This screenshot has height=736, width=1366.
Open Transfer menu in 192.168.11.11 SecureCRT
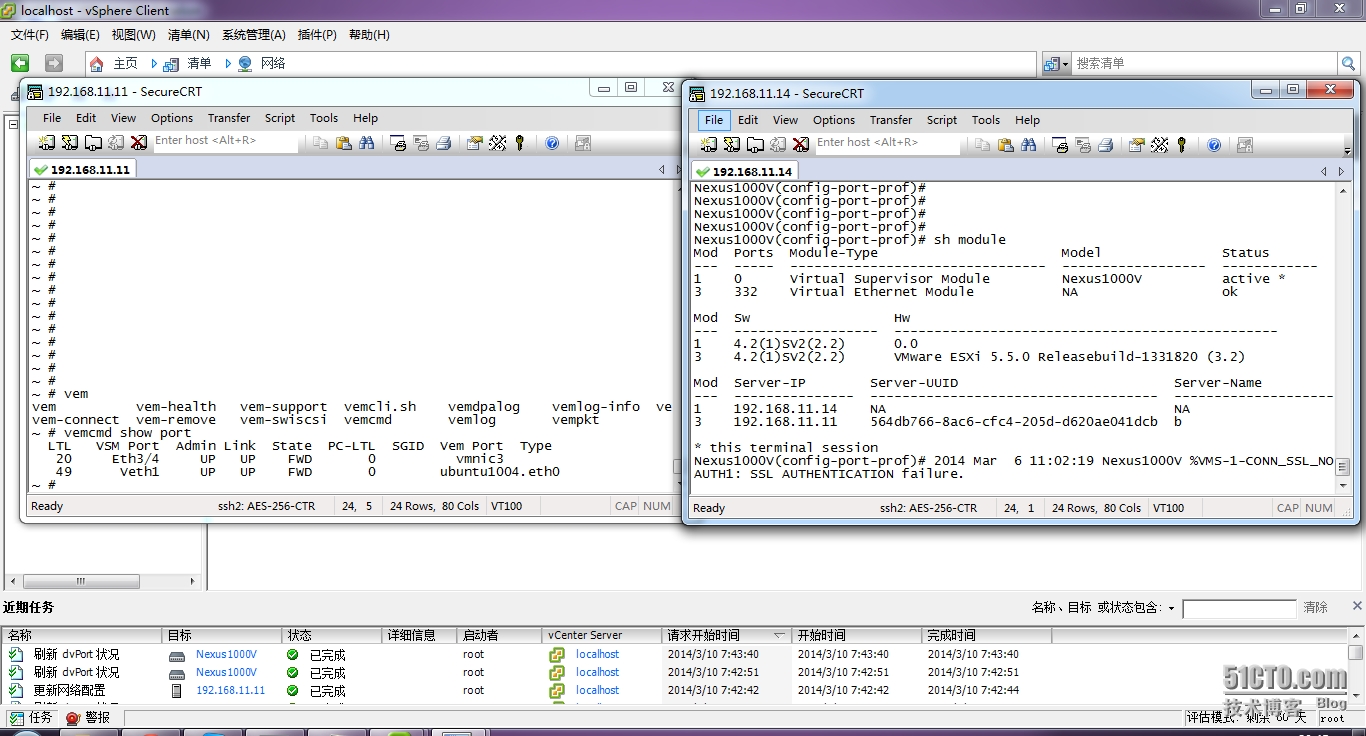229,118
